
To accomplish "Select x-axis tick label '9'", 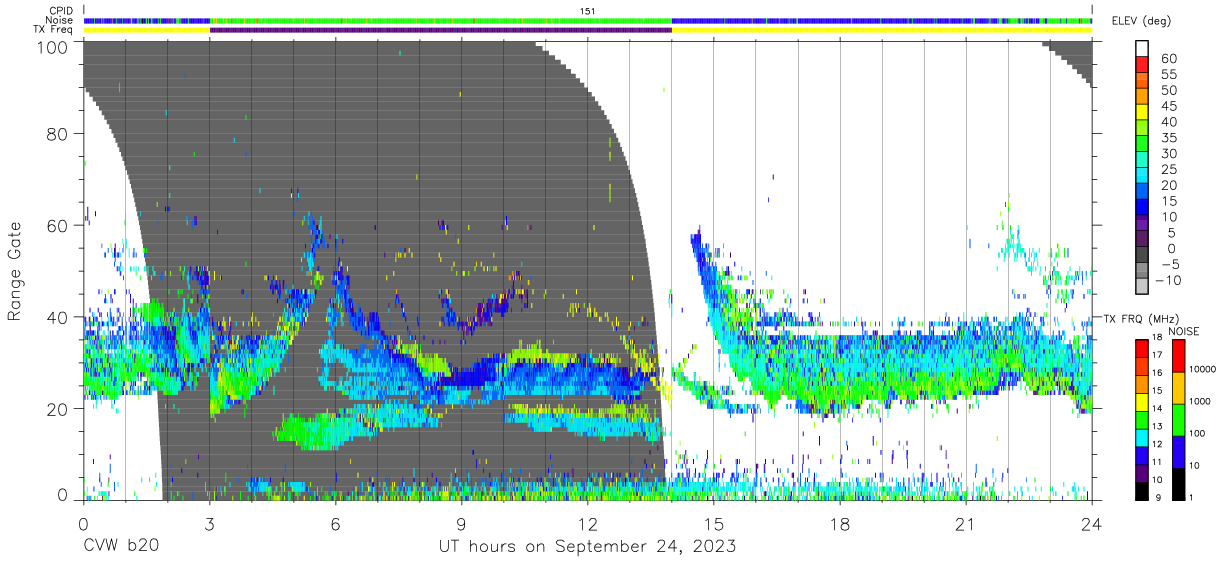I will point(461,524).
